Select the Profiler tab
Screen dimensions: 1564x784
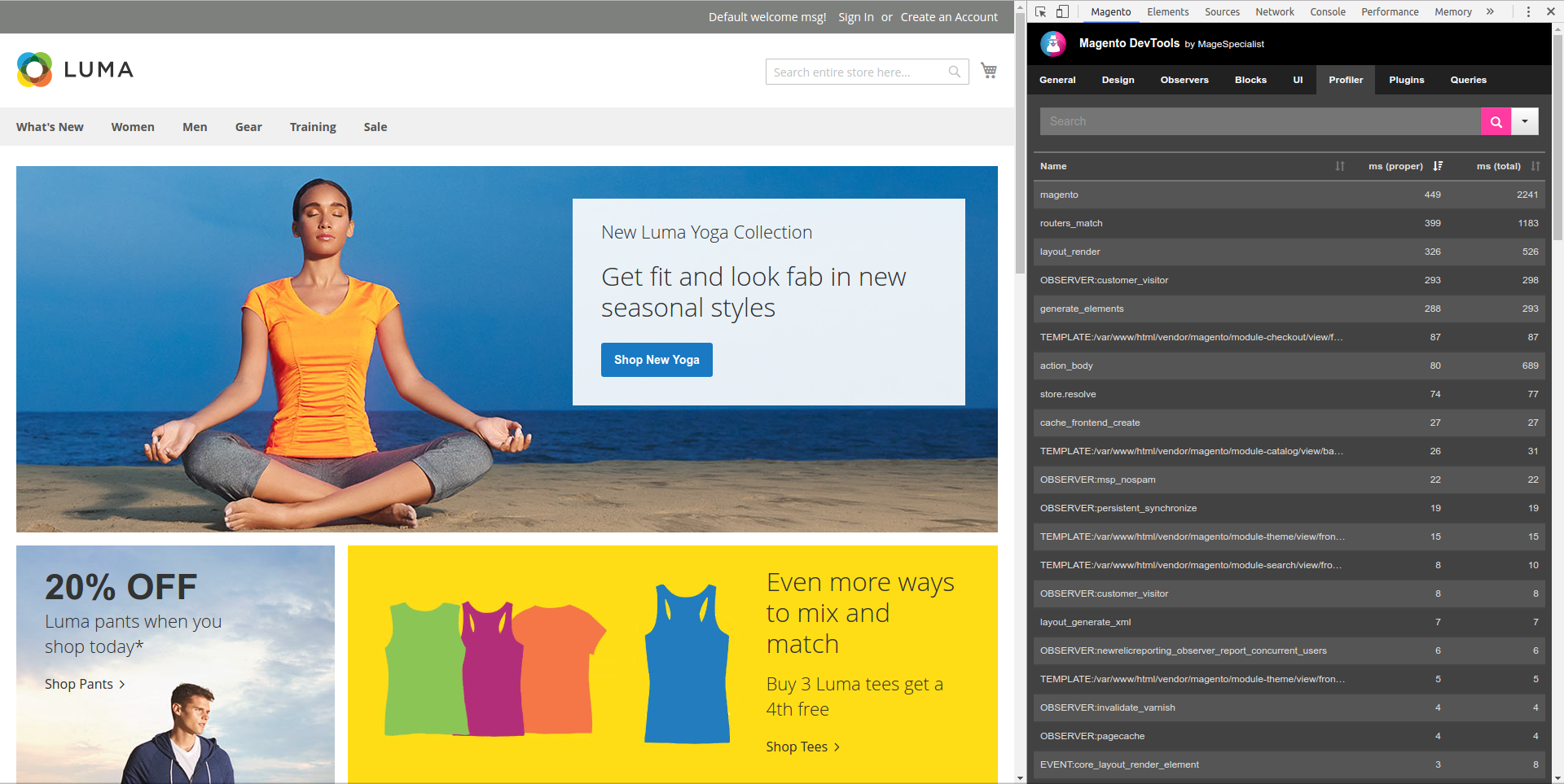[1346, 80]
